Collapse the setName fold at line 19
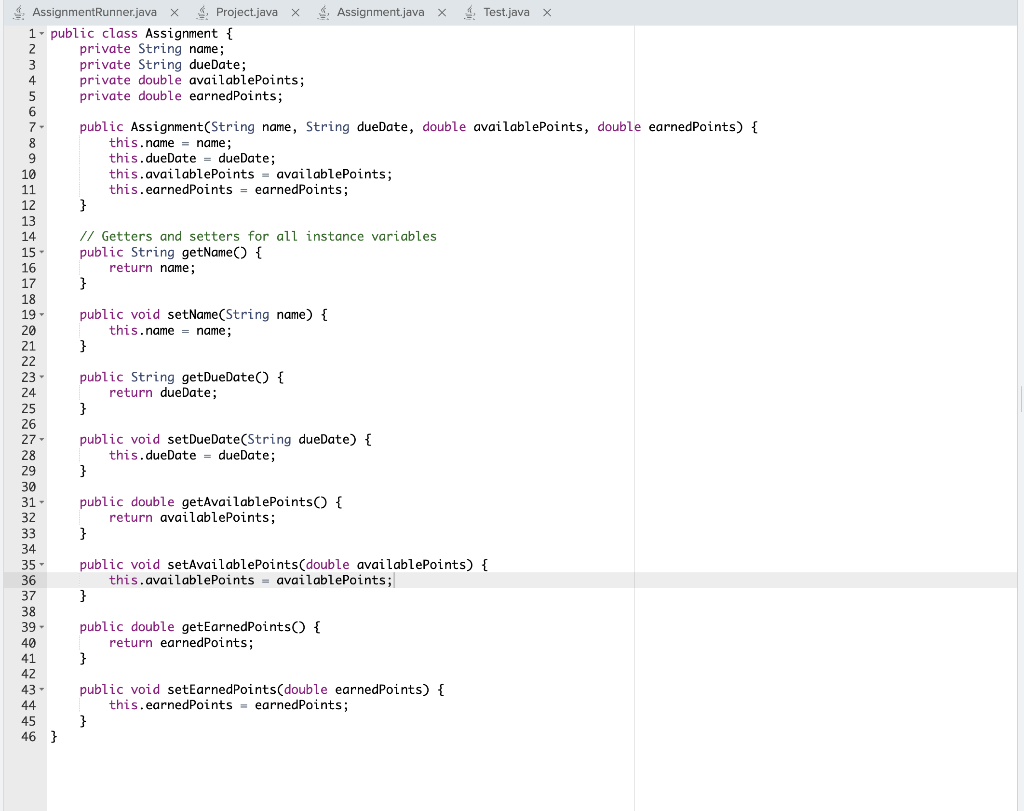The width and height of the screenshot is (1024, 811). click(42, 315)
